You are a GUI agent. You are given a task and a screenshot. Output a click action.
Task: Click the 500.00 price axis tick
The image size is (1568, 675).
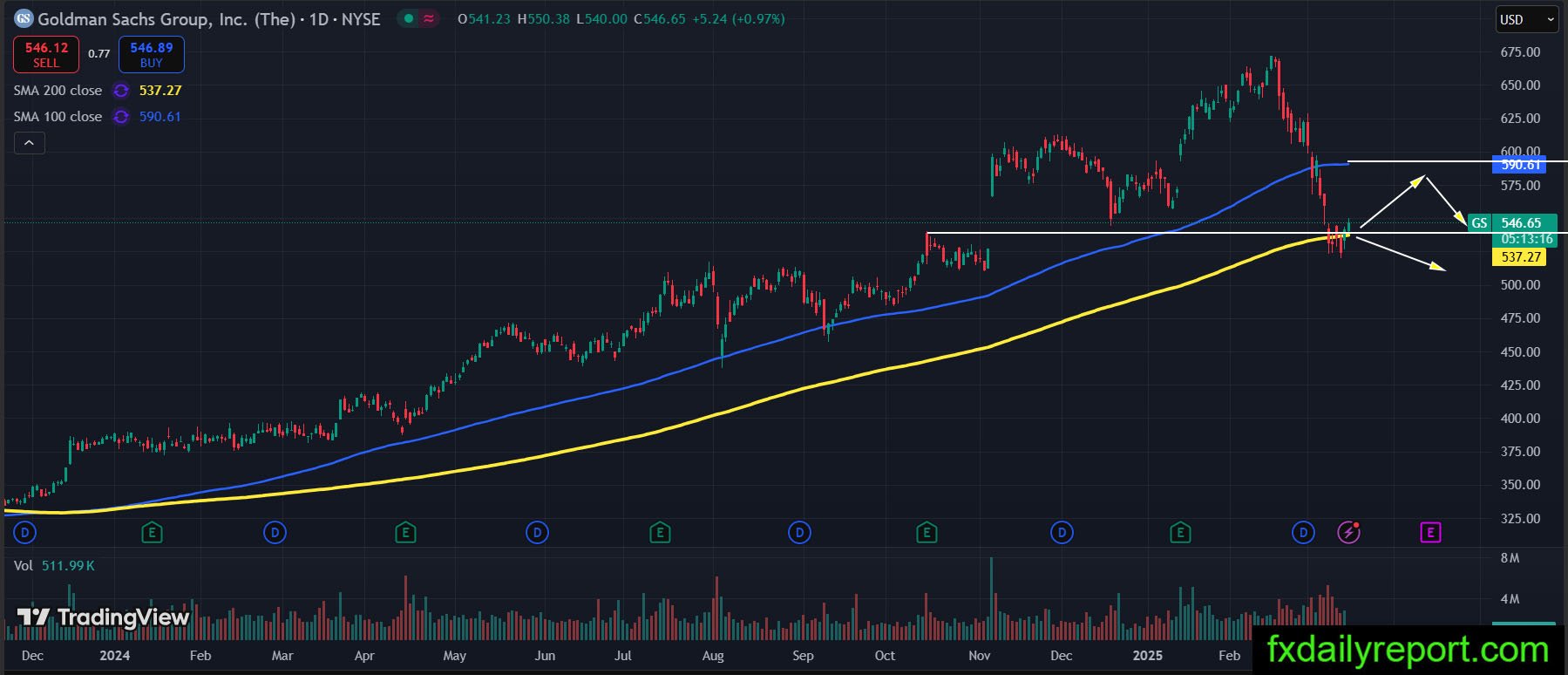1520,285
